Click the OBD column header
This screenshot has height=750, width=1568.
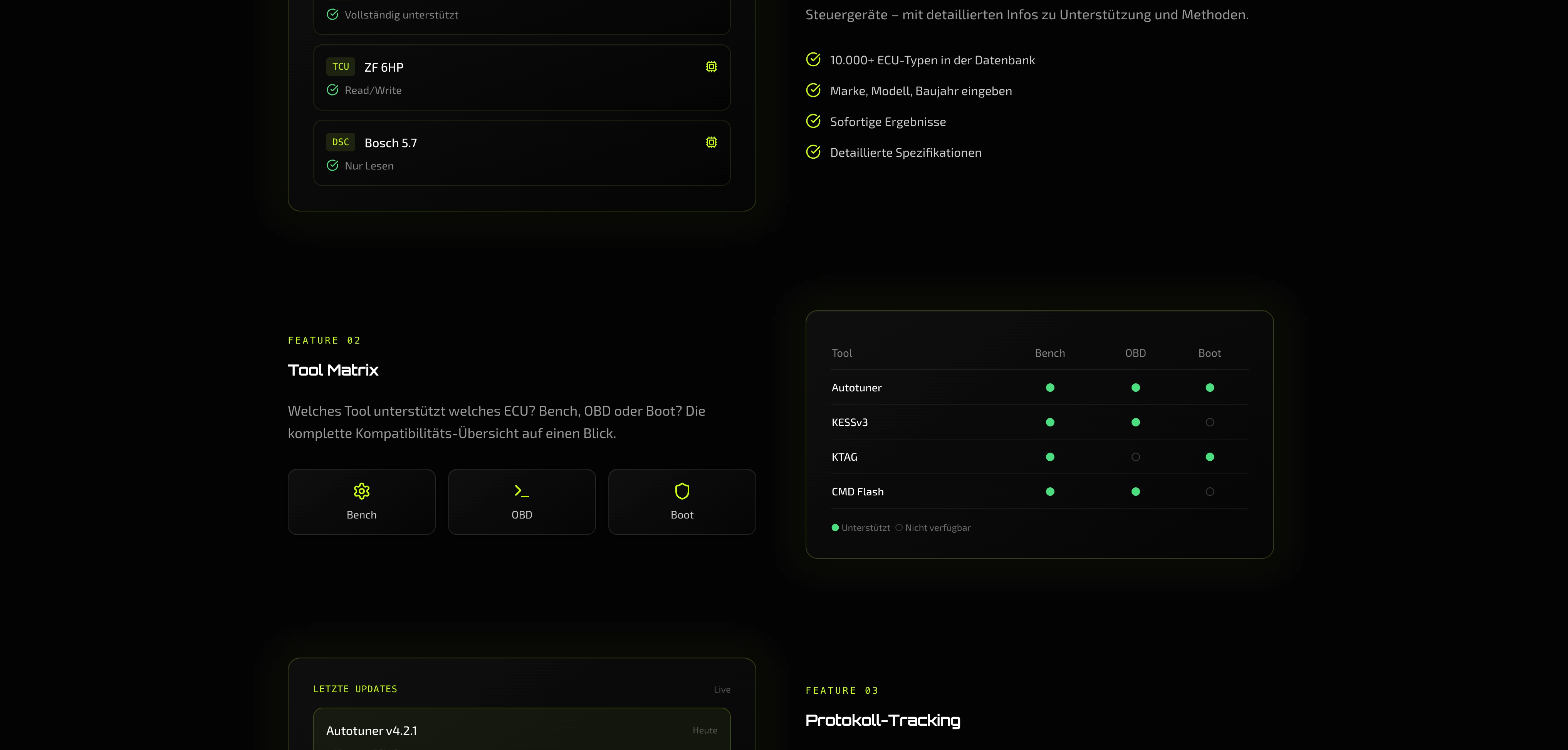coord(1135,353)
